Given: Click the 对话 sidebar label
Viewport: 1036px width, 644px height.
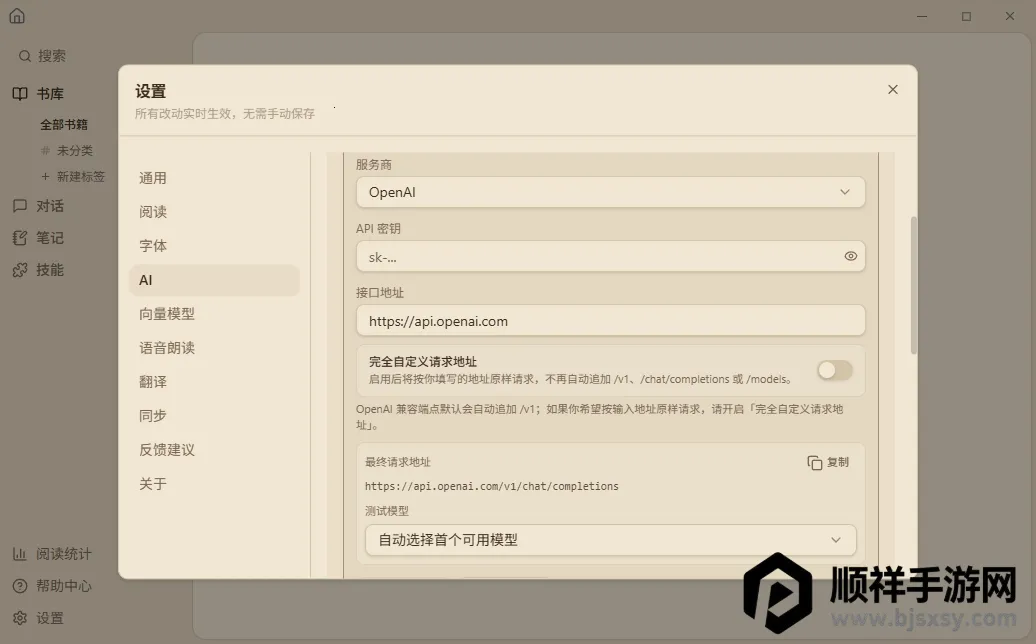Looking at the screenshot, I should [x=50, y=206].
